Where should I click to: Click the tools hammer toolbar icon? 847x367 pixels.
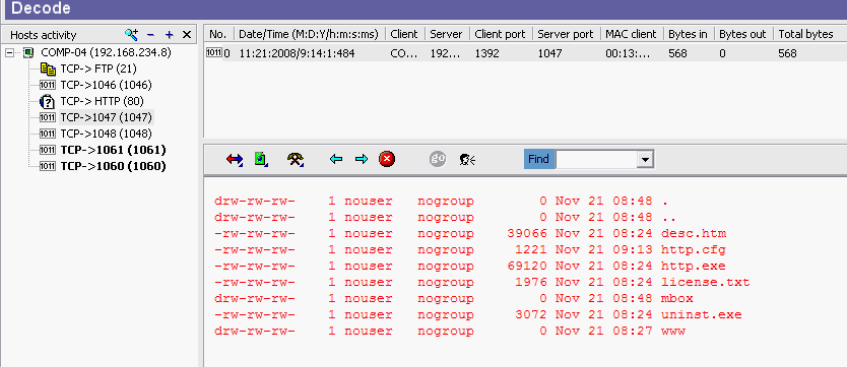point(295,159)
